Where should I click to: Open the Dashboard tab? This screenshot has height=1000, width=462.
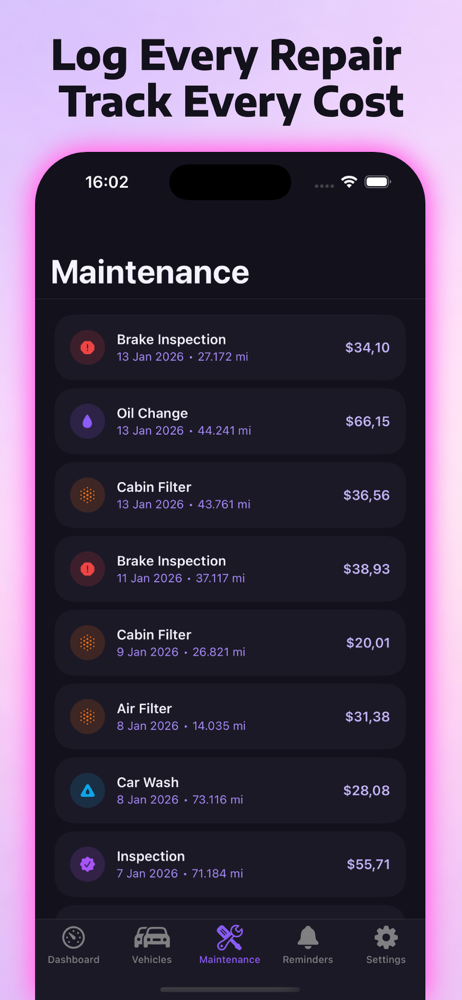click(73, 945)
